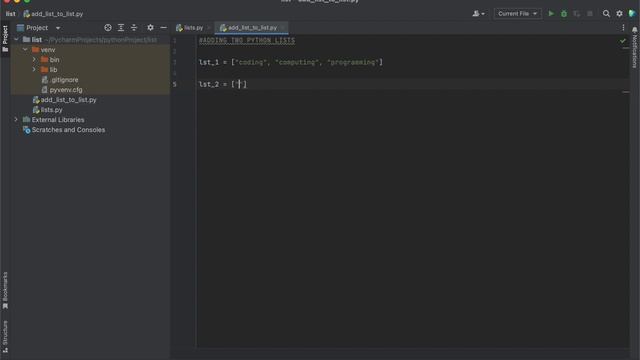This screenshot has width=640, height=360.
Task: Click add_list_to_list.py breadcrumb in navigation bar
Action: click(53, 14)
